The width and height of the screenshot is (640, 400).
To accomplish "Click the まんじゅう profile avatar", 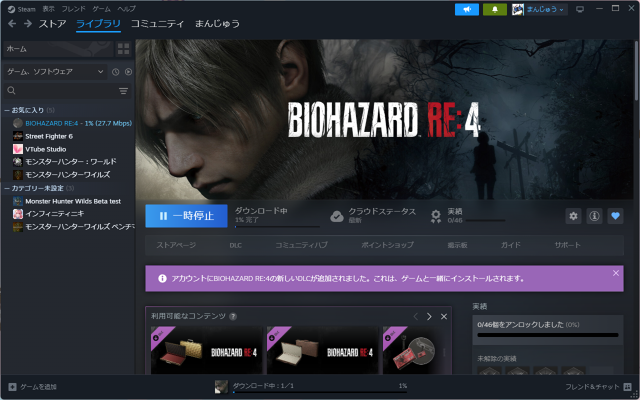I will [x=518, y=9].
